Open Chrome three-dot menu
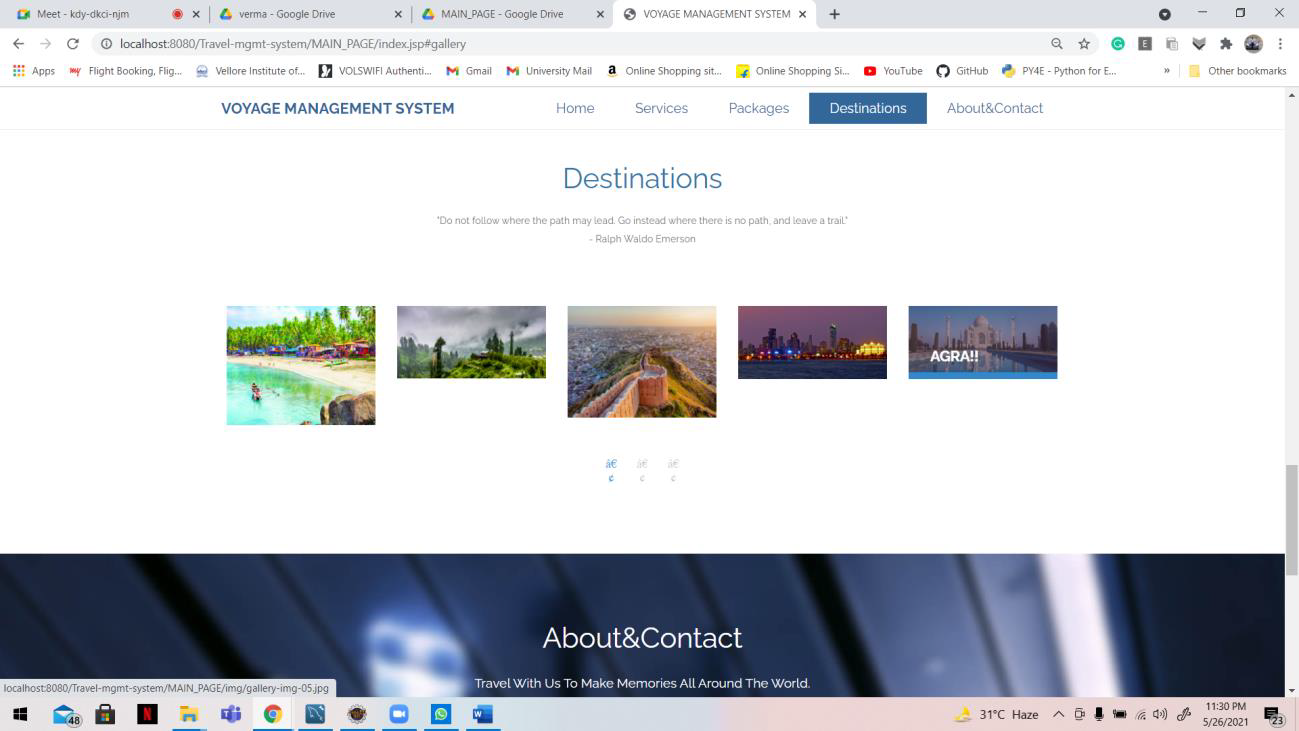 click(1280, 44)
